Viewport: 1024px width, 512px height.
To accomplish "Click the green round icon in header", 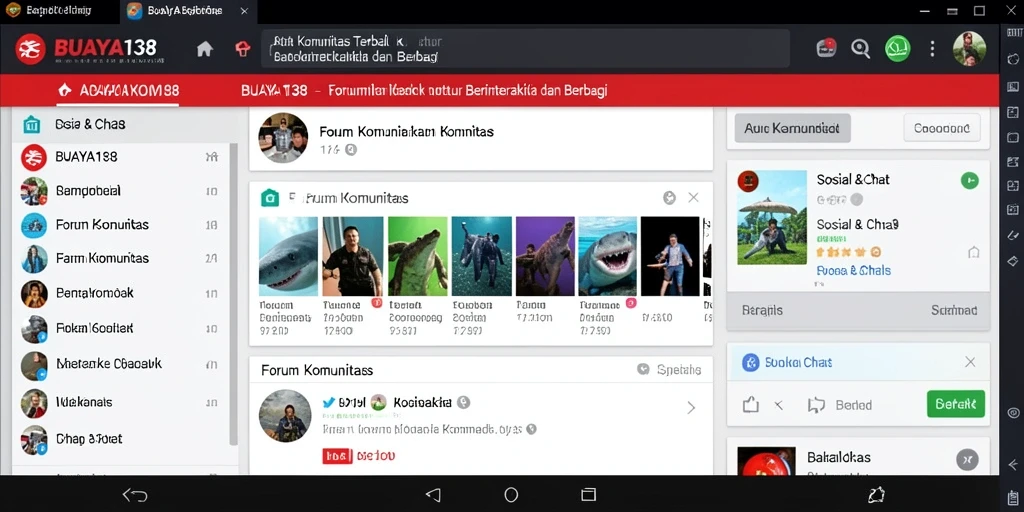I will point(897,48).
